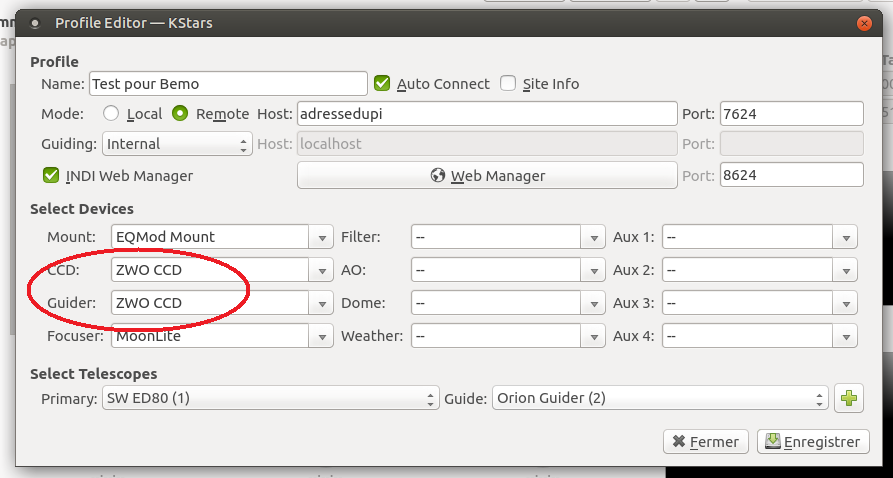Toggle the Auto Connect checkbox
The height and width of the screenshot is (478, 893).
point(382,84)
